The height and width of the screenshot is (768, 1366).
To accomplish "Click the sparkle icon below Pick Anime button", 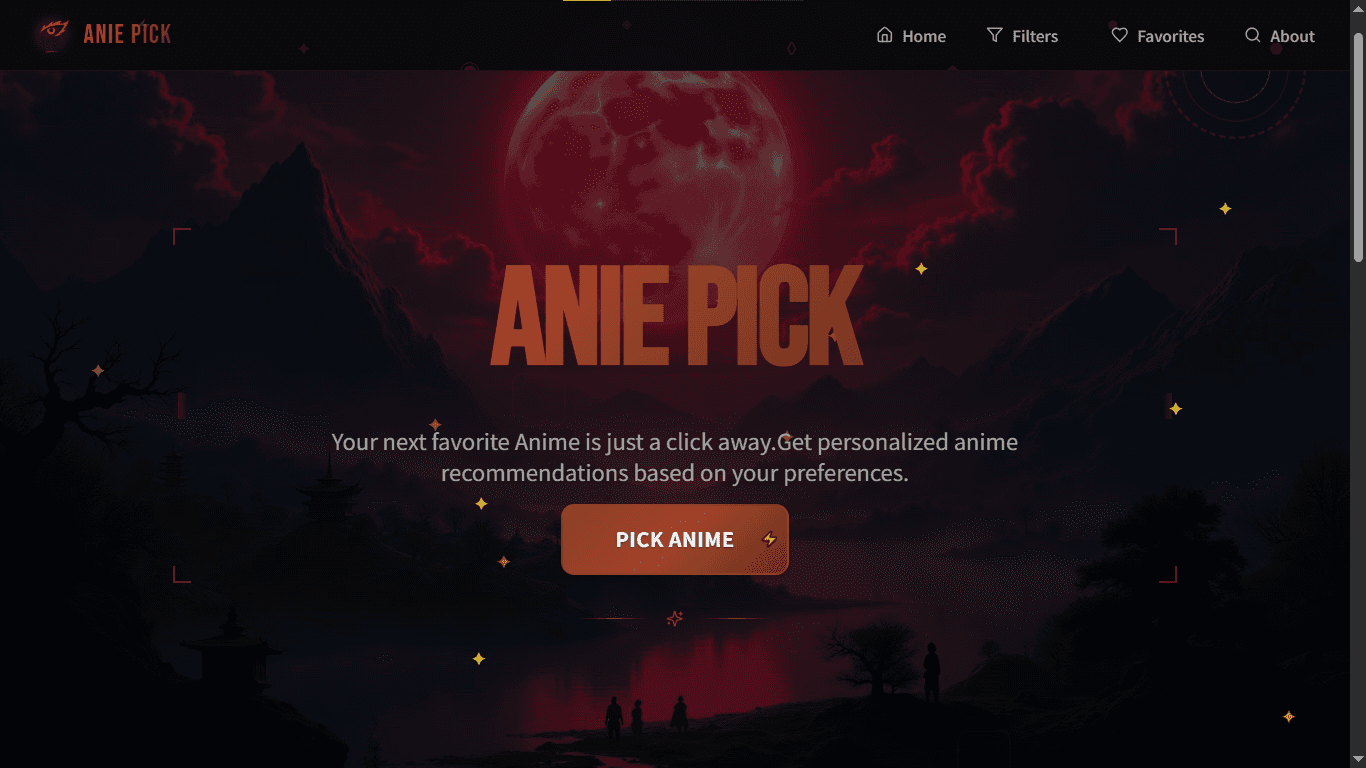I will coord(675,619).
